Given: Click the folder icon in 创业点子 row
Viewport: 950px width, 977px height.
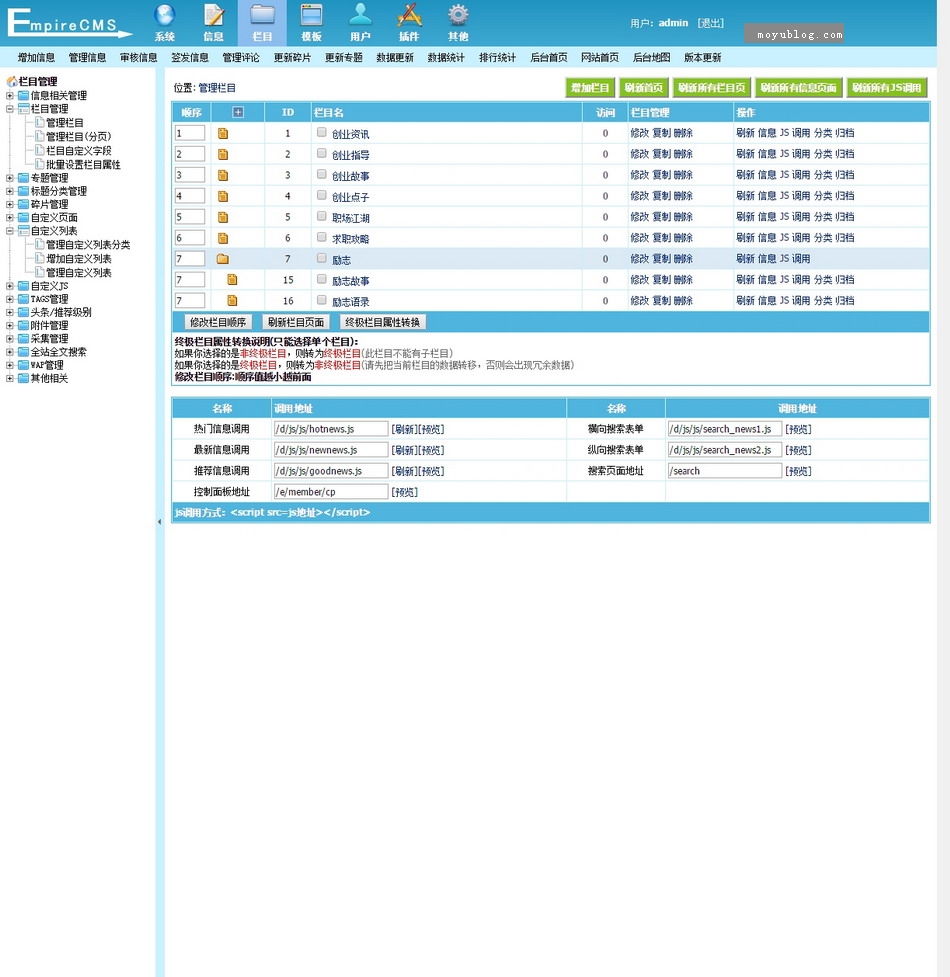Looking at the screenshot, I should point(223,197).
